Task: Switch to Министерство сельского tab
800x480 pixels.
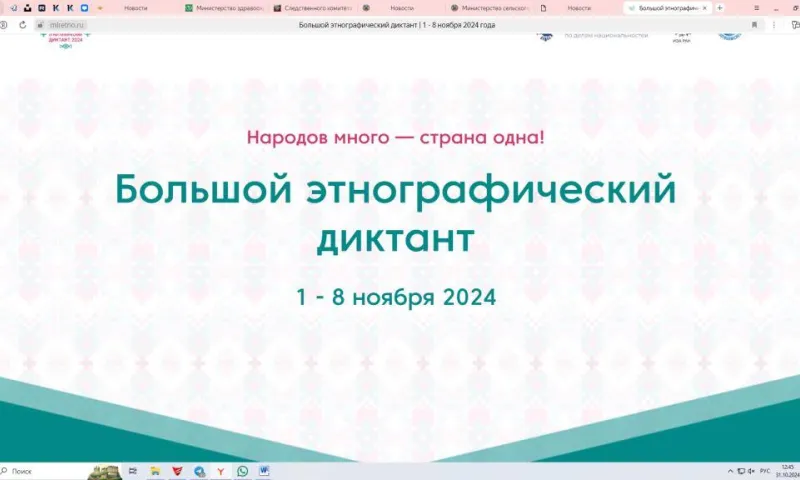Action: tap(490, 8)
